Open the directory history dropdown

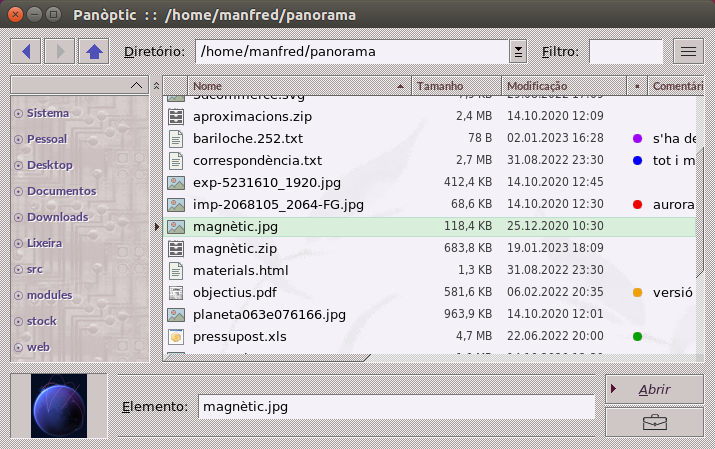(x=518, y=52)
